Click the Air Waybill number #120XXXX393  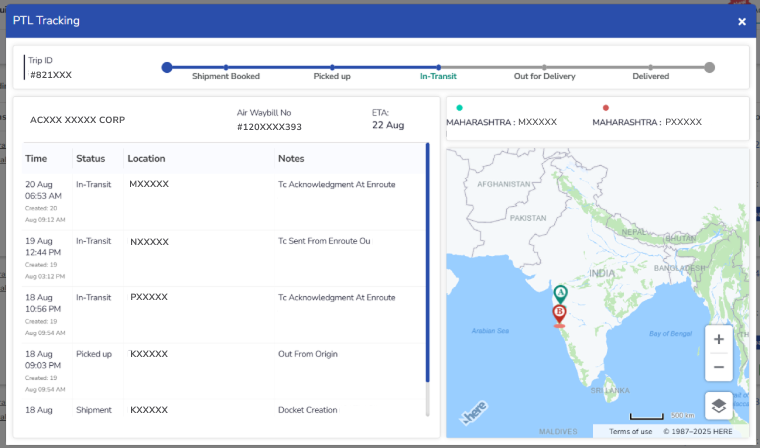point(269,127)
